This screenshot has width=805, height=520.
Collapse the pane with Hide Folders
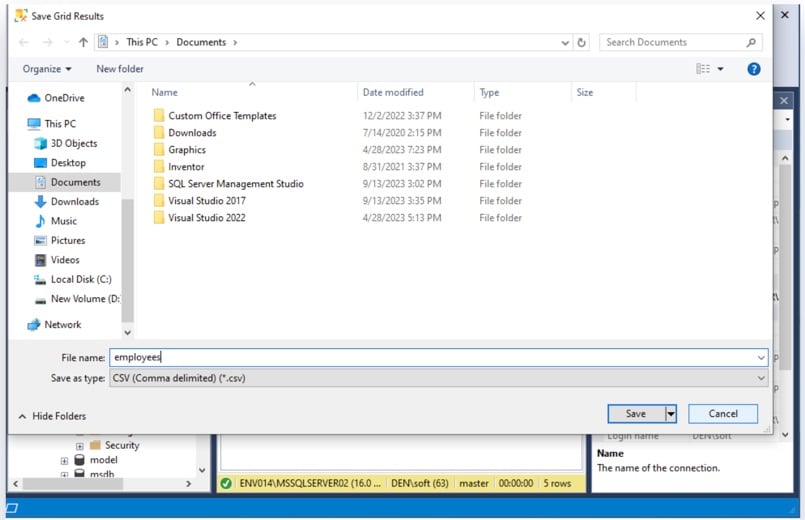pos(52,416)
